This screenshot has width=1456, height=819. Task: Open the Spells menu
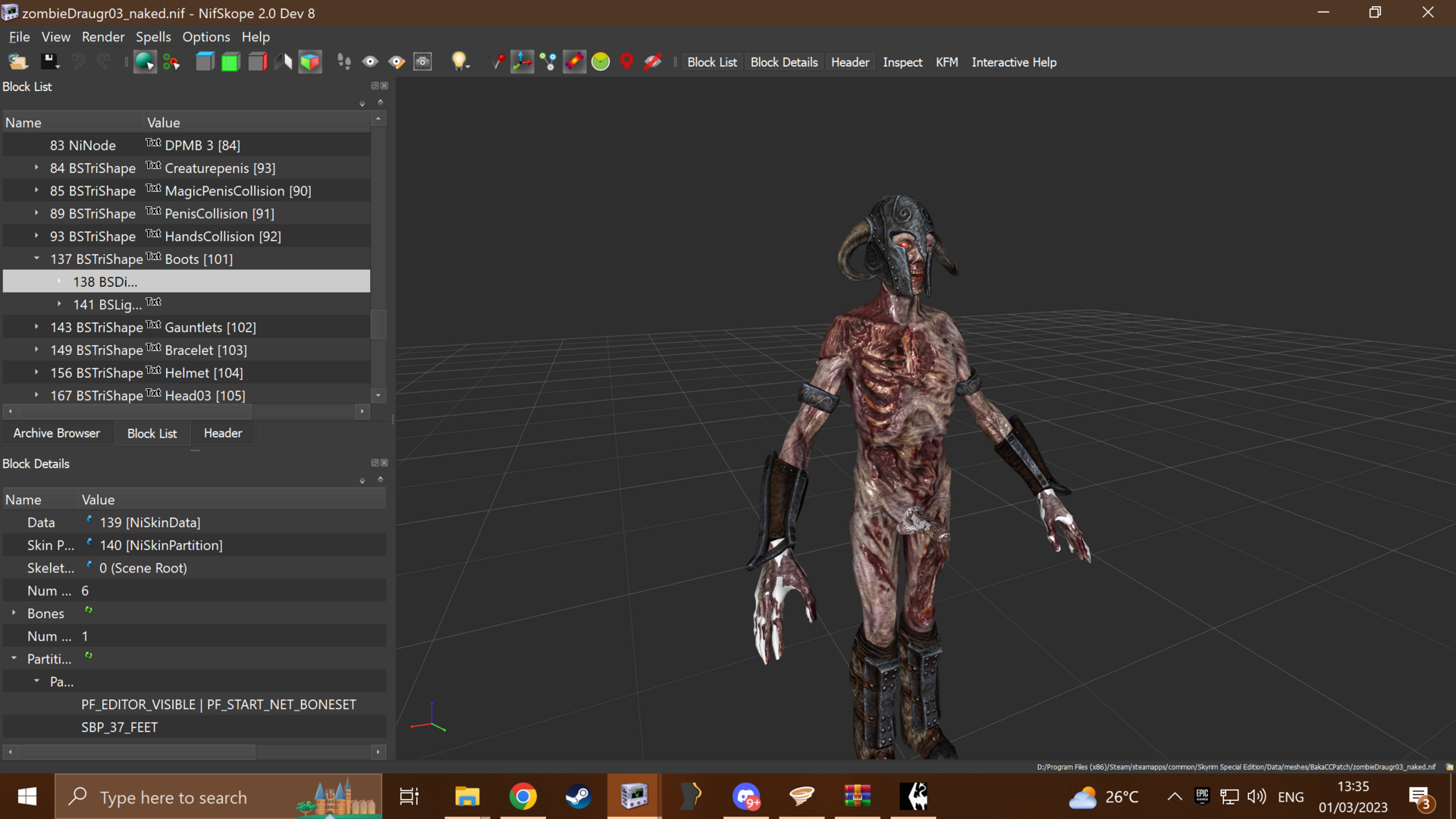[153, 36]
